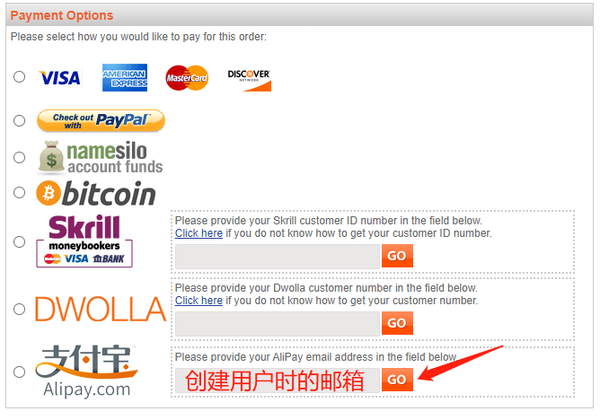
Task: Click the VISA card logo
Action: pyautogui.click(x=60, y=78)
